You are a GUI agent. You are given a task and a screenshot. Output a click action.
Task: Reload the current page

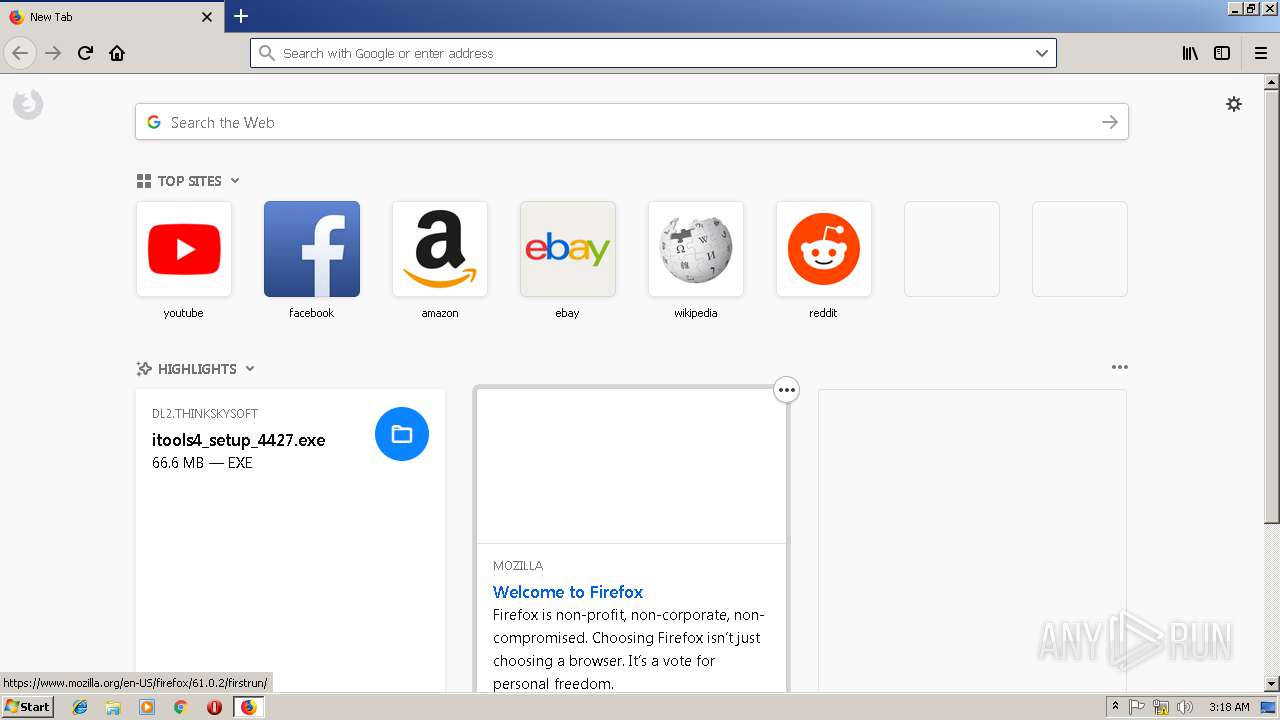point(85,53)
